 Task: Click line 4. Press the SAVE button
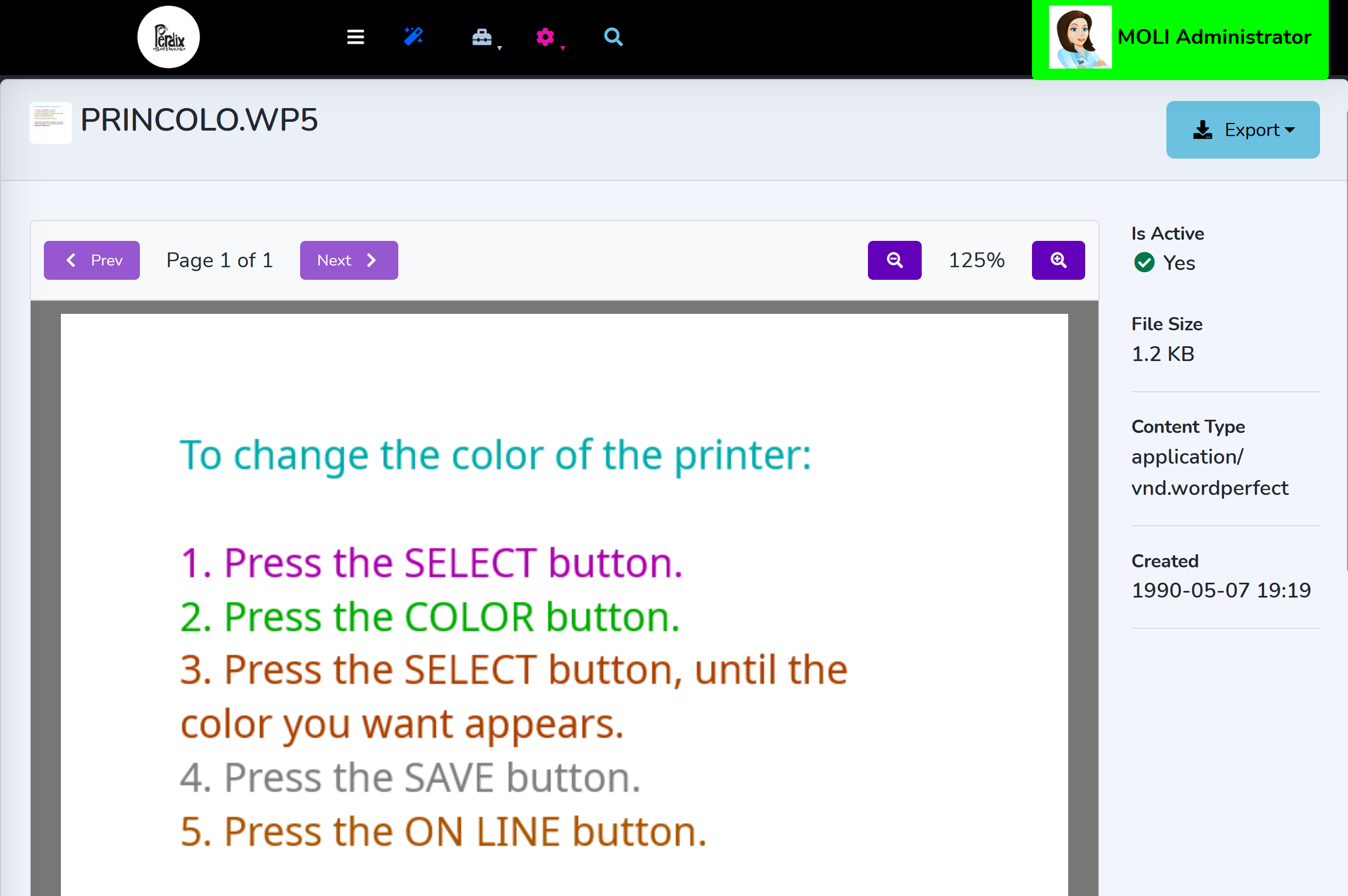[410, 777]
